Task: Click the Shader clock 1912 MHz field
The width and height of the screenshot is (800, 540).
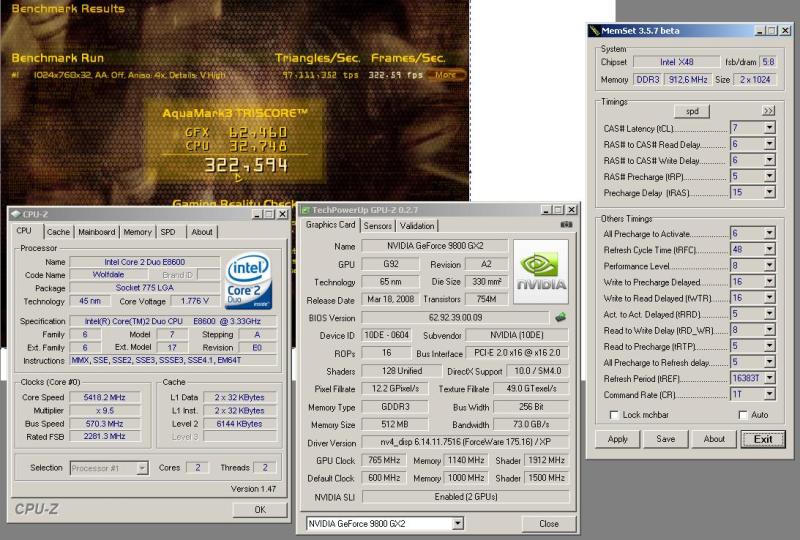Action: 546,460
